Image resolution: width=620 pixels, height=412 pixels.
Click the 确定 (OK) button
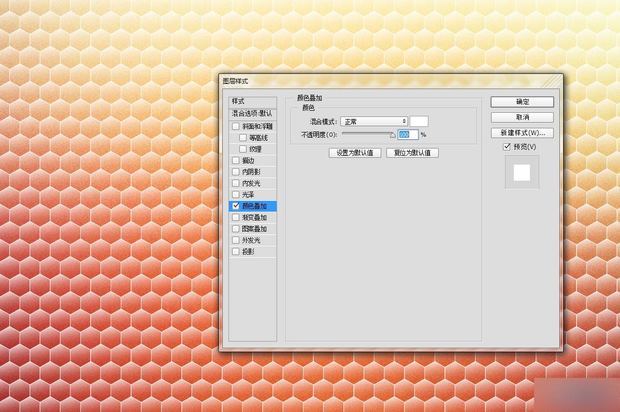(x=522, y=102)
